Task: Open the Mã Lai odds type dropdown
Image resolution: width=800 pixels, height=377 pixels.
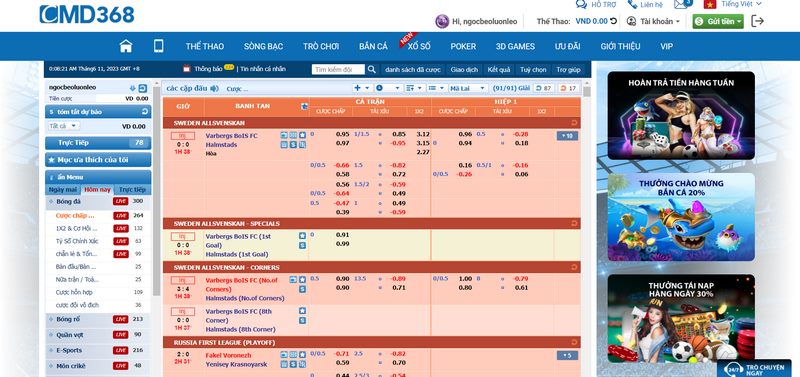Action: [x=468, y=88]
